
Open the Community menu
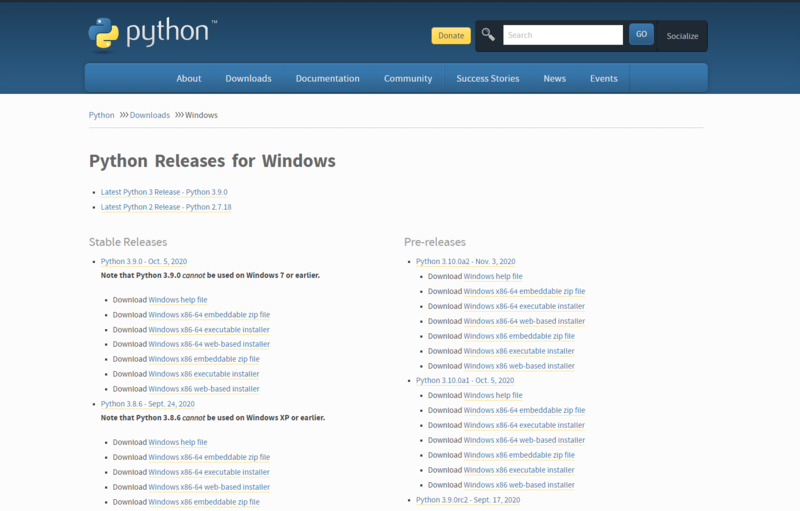pos(408,79)
